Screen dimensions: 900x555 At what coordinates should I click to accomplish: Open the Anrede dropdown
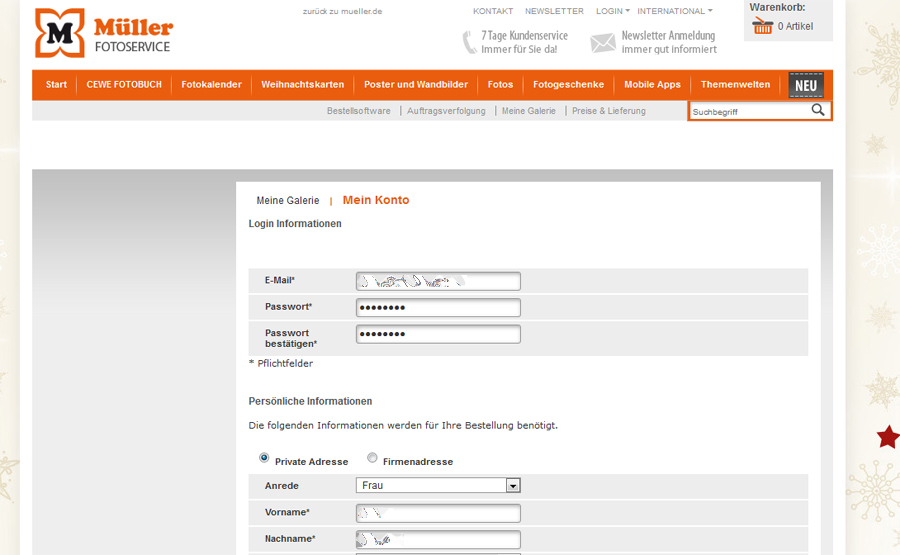tap(438, 486)
